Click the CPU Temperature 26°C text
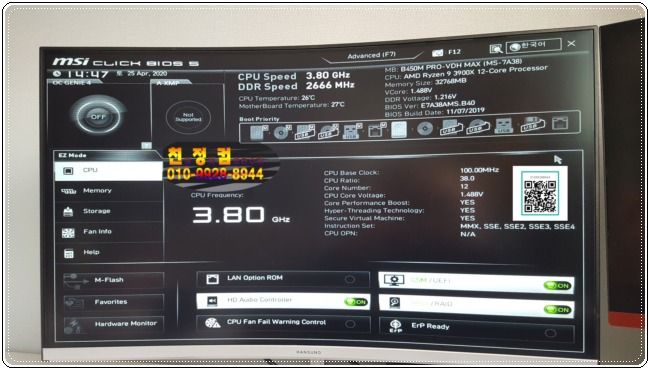 click(x=276, y=99)
